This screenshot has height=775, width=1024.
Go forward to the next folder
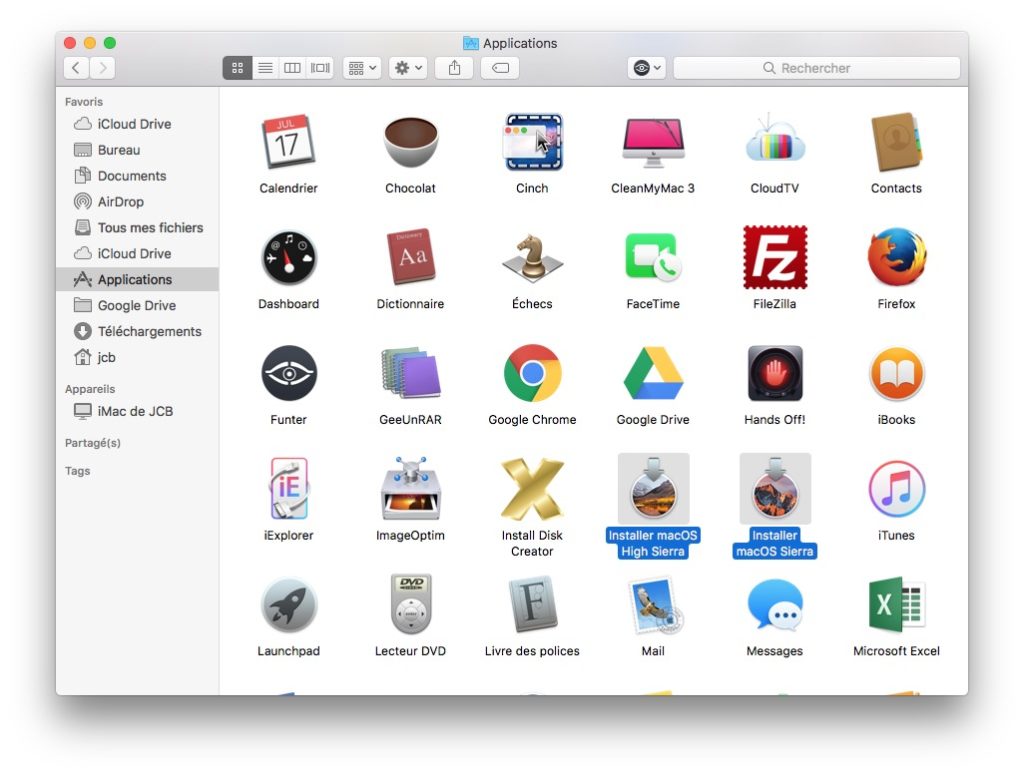click(103, 68)
